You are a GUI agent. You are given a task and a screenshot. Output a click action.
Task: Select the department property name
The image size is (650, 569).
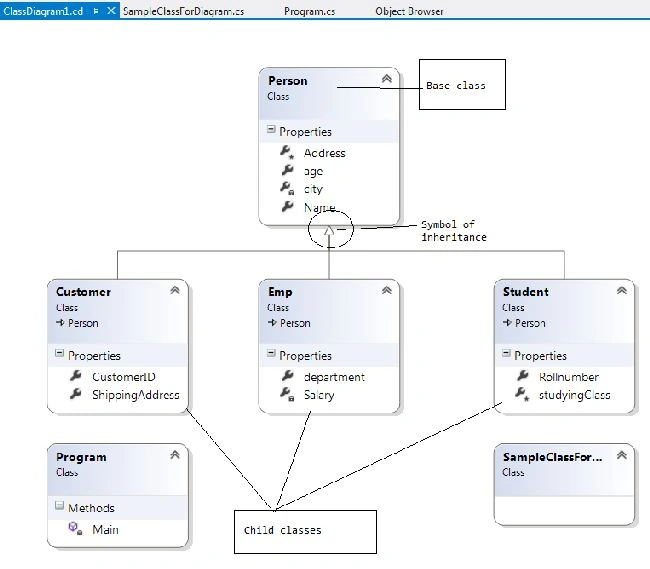334,377
